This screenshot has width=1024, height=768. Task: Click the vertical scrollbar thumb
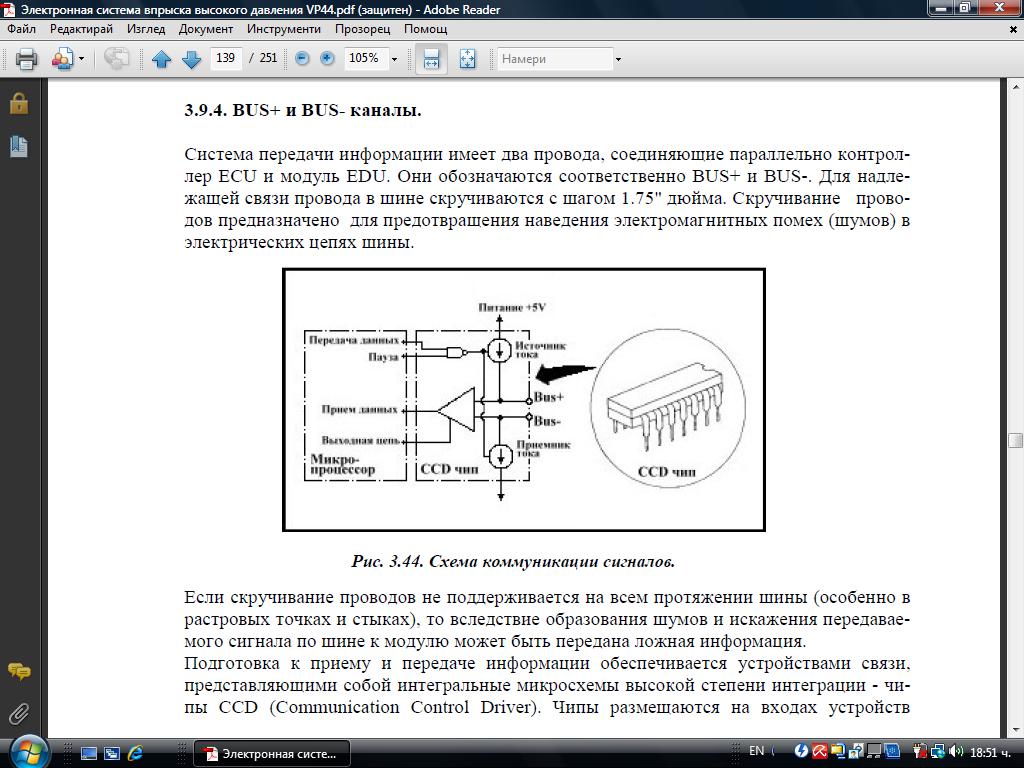click(1016, 440)
